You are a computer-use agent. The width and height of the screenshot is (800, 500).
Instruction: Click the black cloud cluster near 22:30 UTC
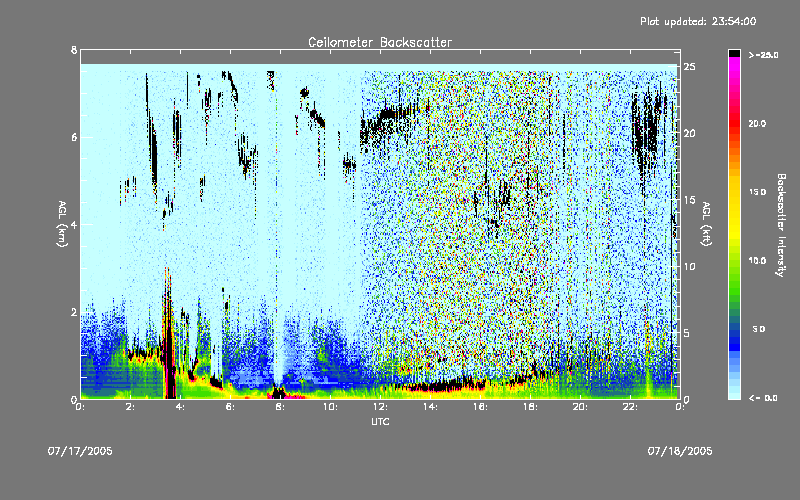(x=647, y=130)
